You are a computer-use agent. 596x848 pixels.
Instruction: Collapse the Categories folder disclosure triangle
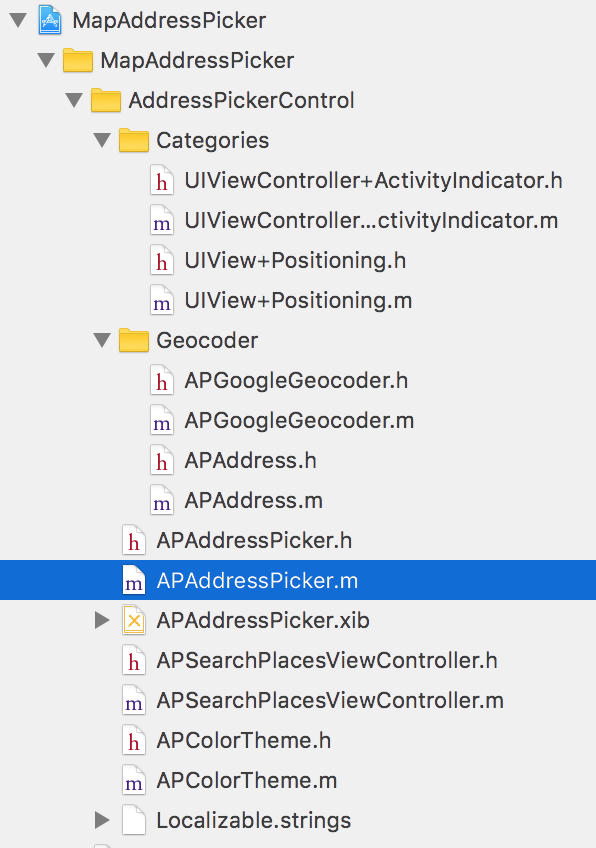click(x=102, y=141)
